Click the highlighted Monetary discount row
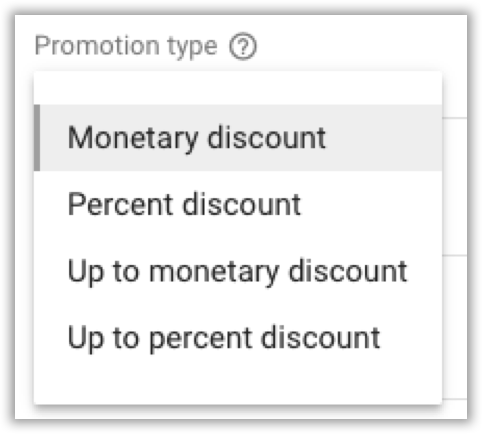Image resolution: width=482 pixels, height=434 pixels. [238, 138]
